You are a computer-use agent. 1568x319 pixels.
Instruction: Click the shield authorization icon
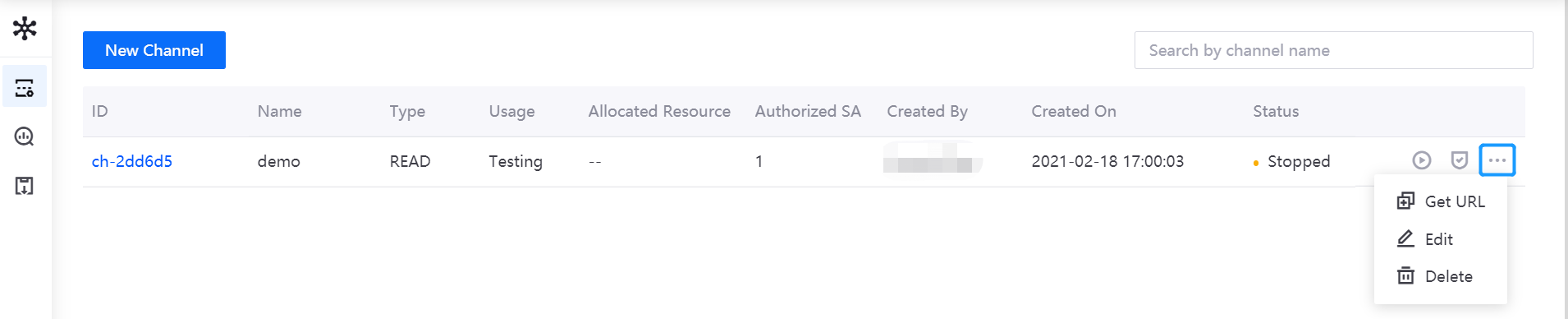[x=1459, y=160]
